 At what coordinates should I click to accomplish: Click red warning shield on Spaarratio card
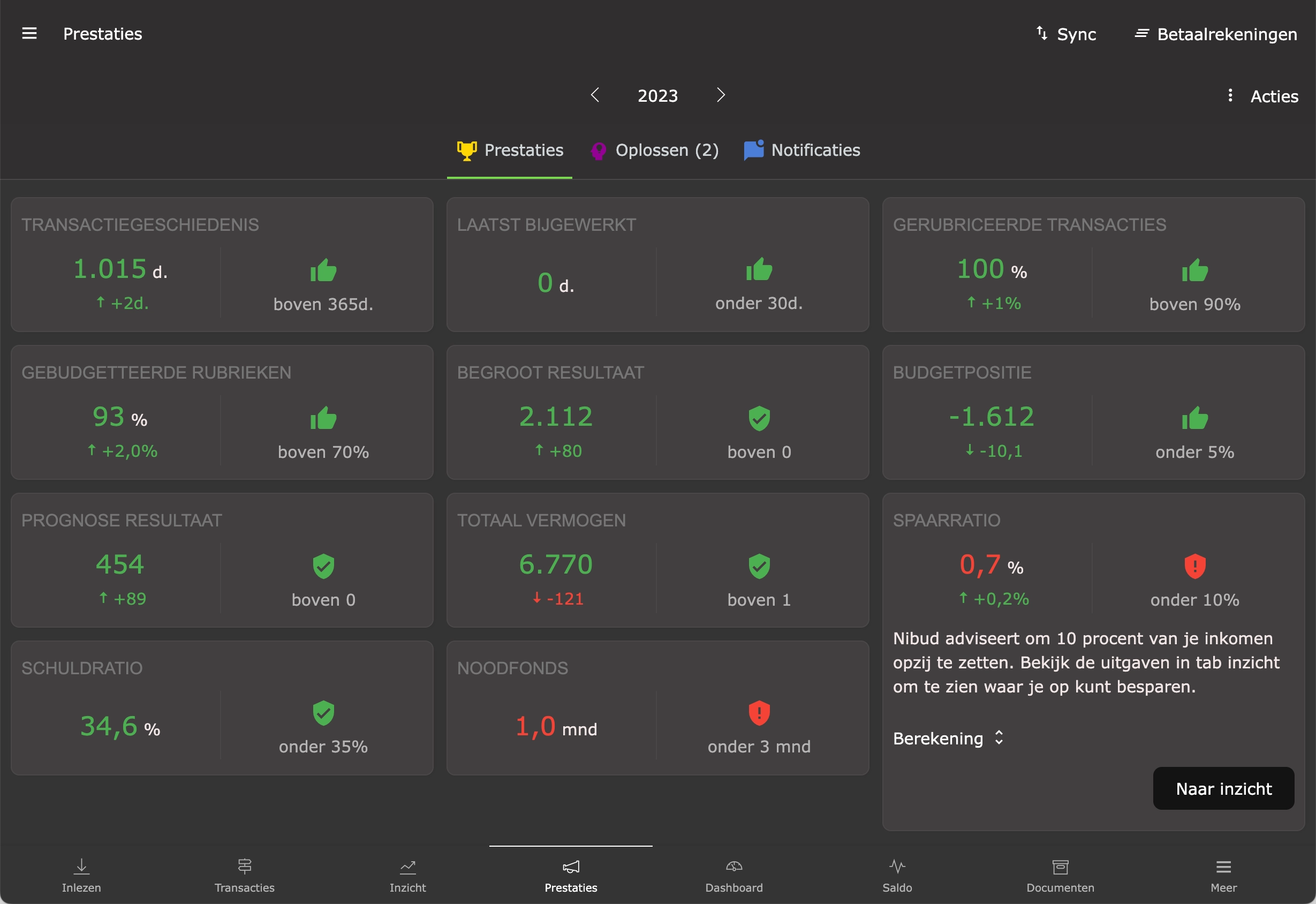tap(1195, 566)
